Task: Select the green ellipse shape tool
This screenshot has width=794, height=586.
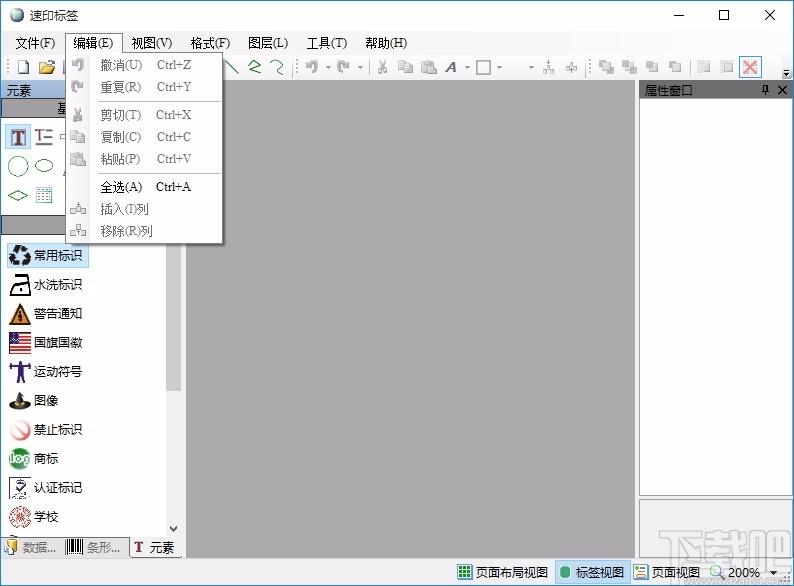Action: (44, 166)
